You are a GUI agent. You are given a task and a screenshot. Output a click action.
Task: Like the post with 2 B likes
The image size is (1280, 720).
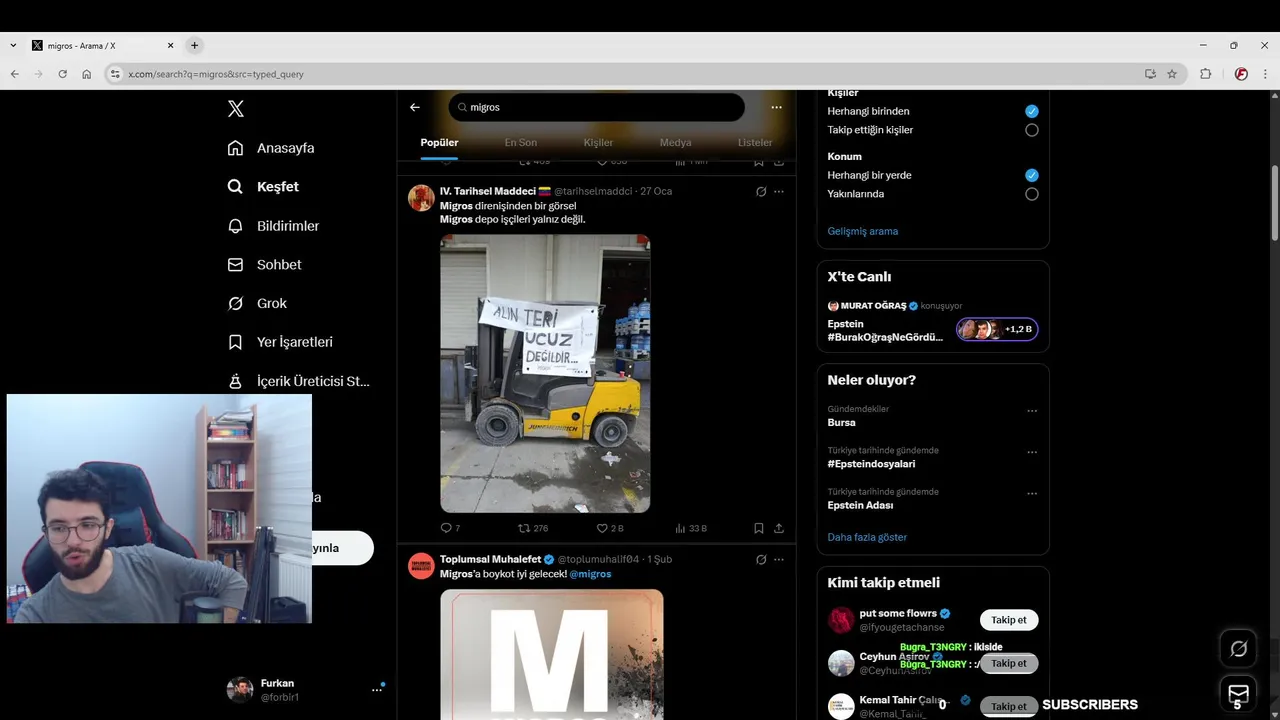pyautogui.click(x=609, y=528)
